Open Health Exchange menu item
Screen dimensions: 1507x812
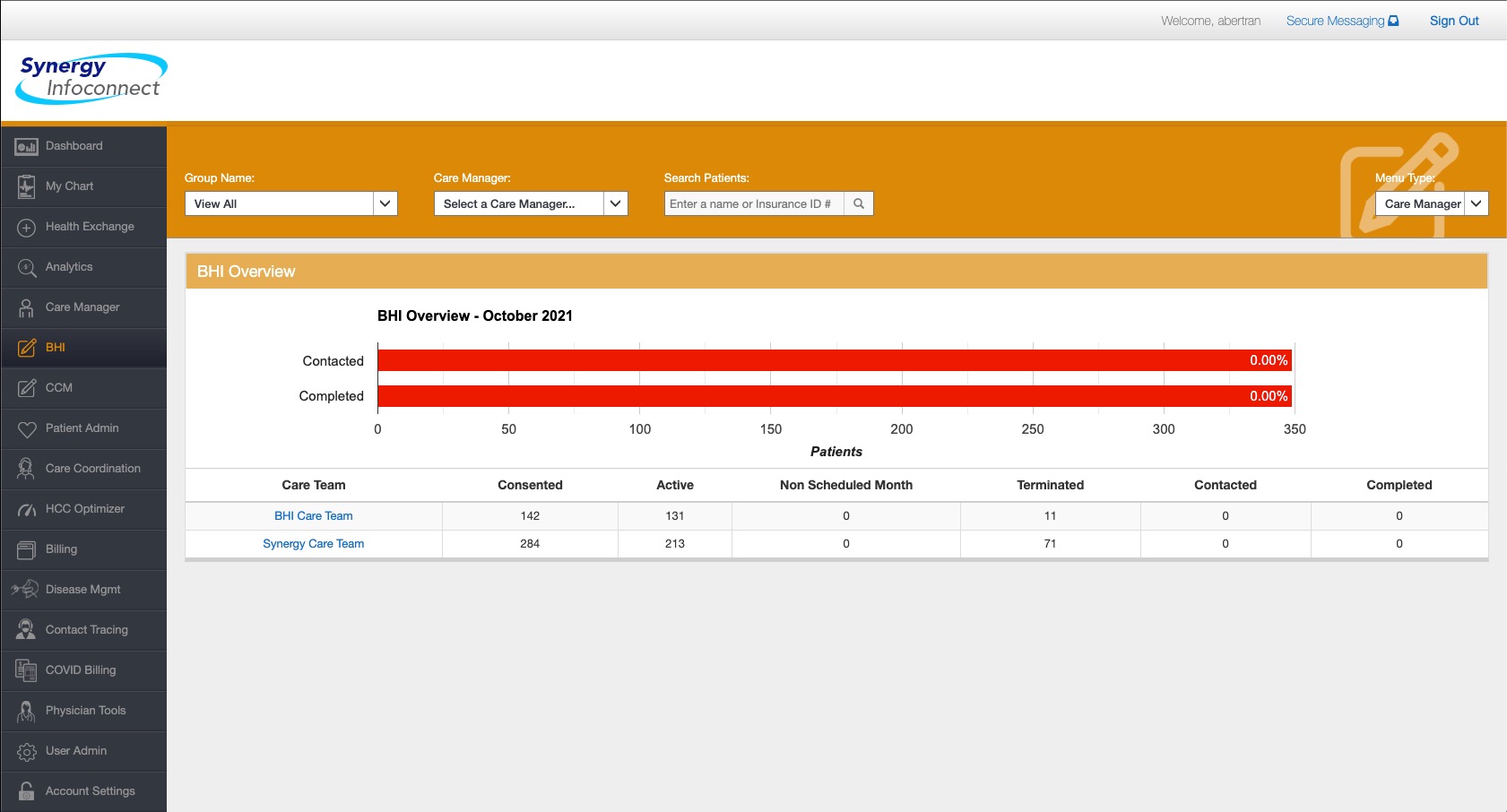tap(83, 227)
